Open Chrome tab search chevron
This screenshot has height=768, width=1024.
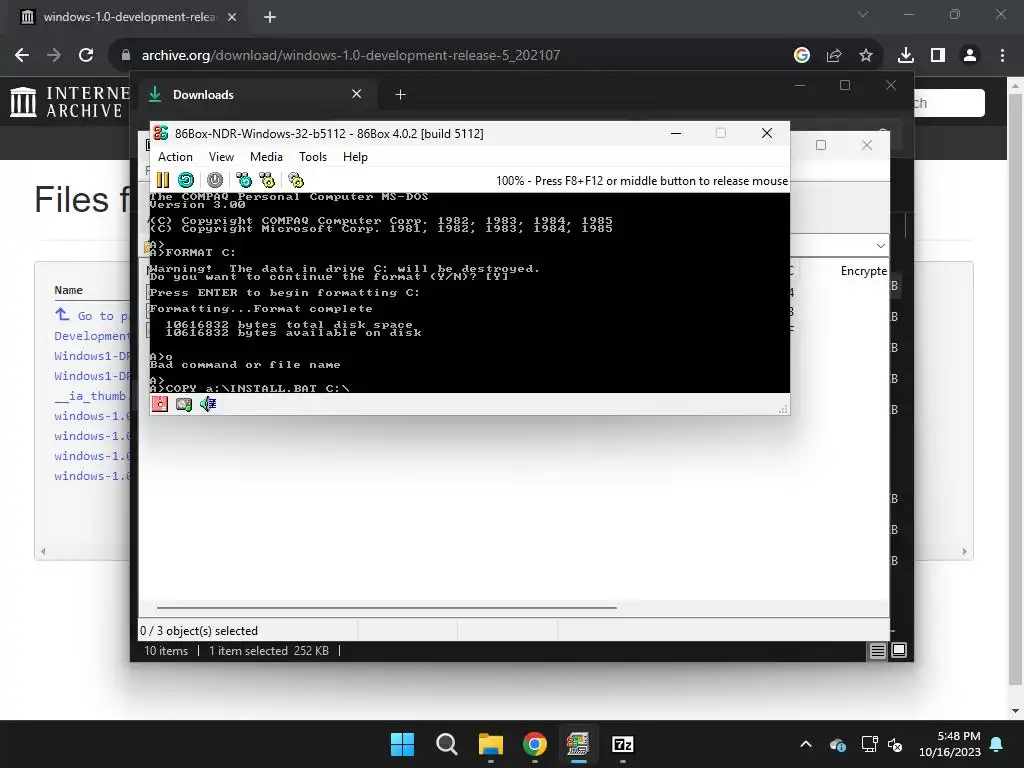[863, 14]
